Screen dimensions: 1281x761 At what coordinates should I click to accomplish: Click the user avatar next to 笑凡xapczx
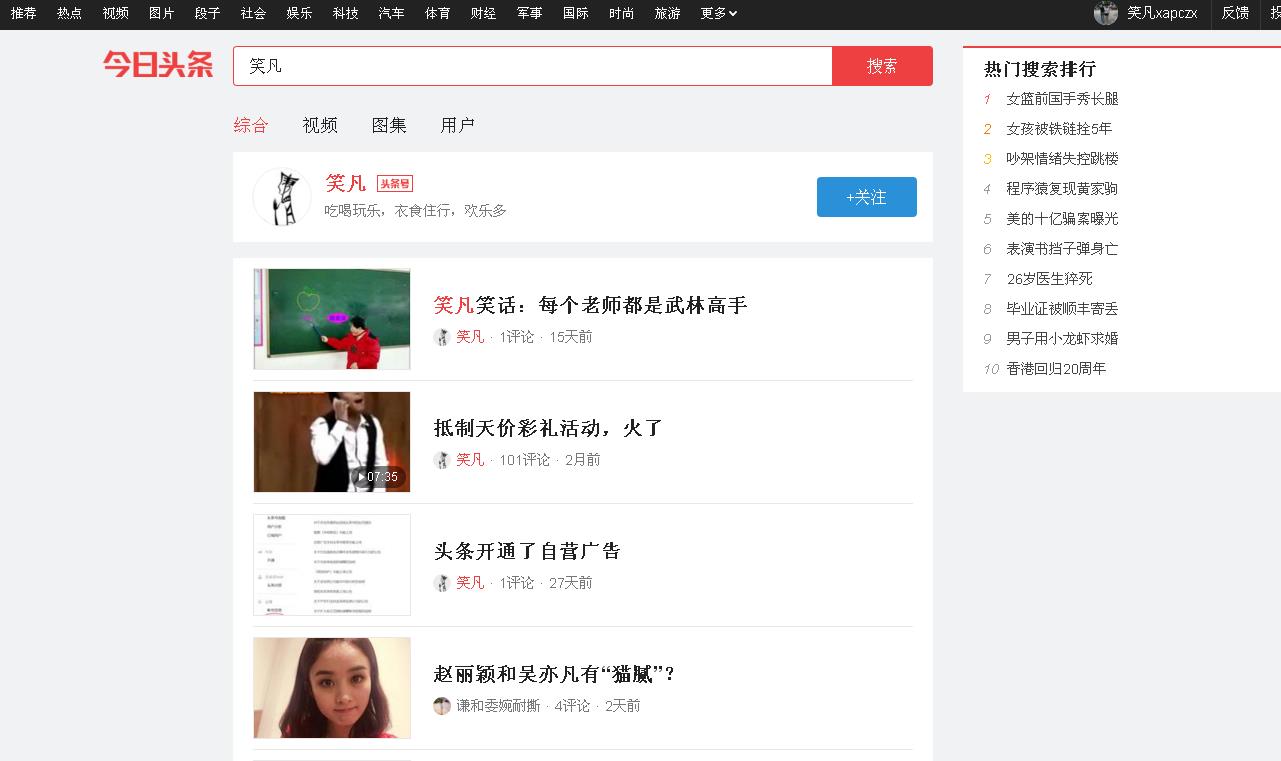point(1106,13)
